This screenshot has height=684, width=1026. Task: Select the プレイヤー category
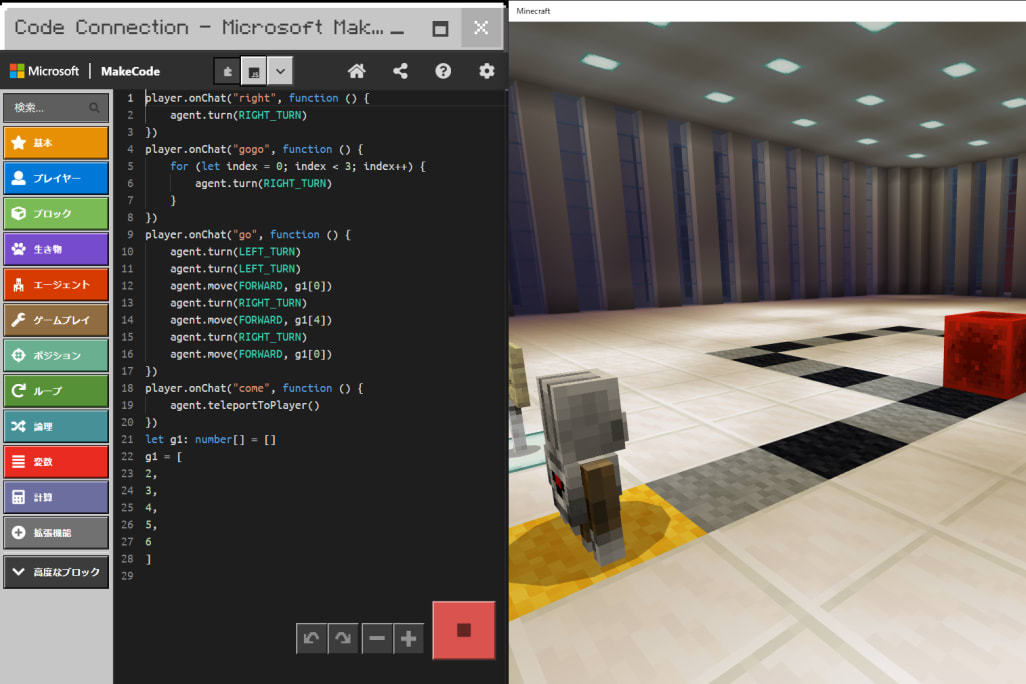tap(56, 178)
